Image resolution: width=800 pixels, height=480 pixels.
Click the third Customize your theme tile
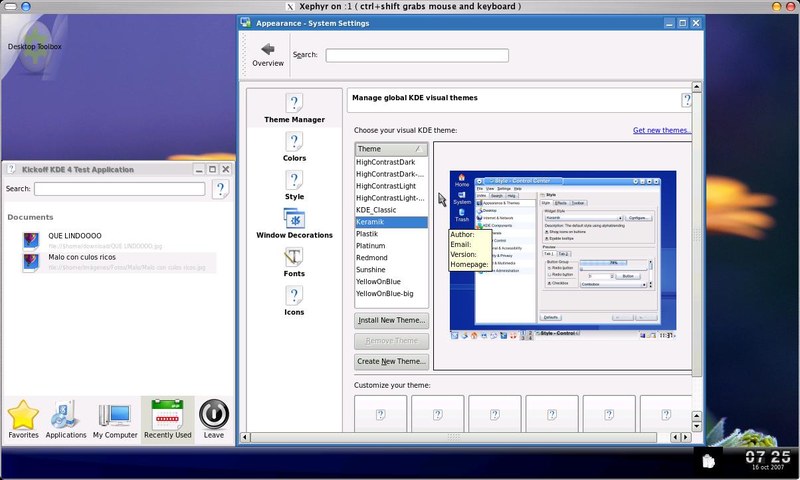click(495, 414)
